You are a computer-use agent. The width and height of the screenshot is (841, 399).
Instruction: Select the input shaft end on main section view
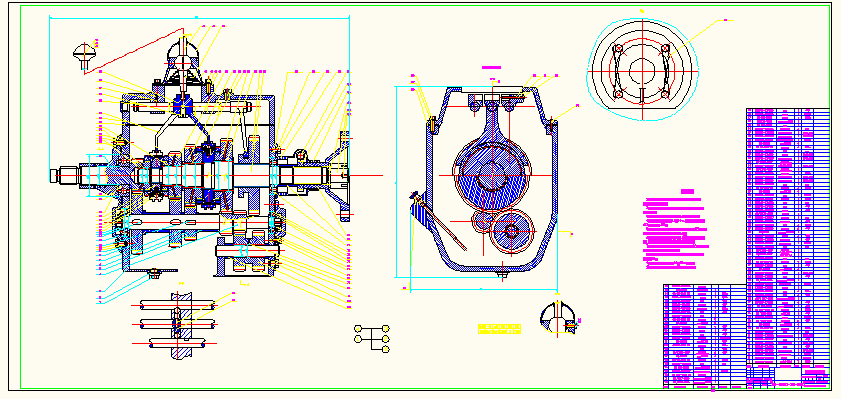(65, 175)
